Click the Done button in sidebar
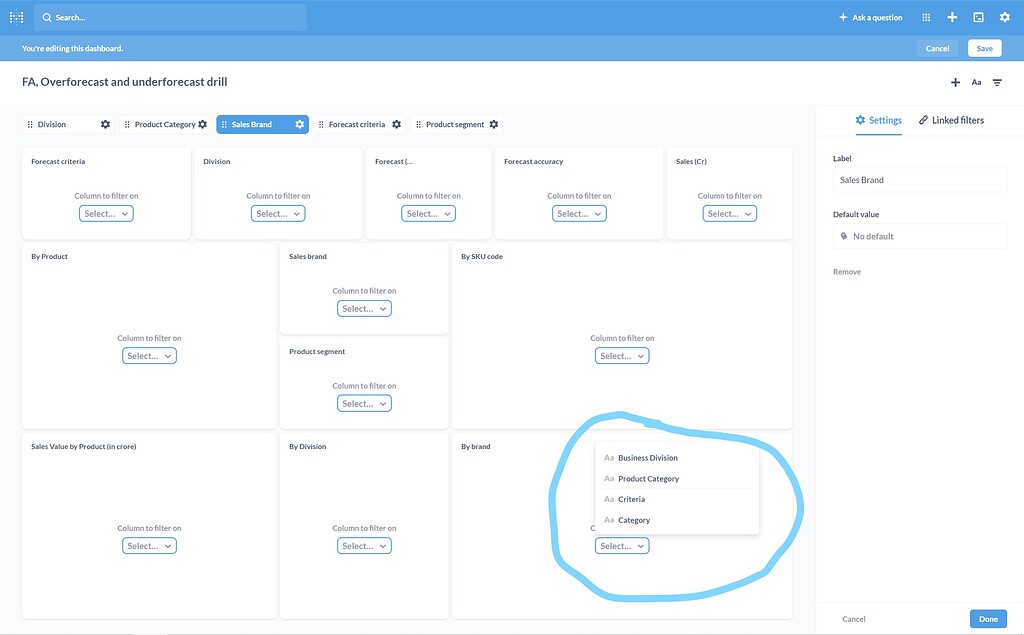 (988, 619)
